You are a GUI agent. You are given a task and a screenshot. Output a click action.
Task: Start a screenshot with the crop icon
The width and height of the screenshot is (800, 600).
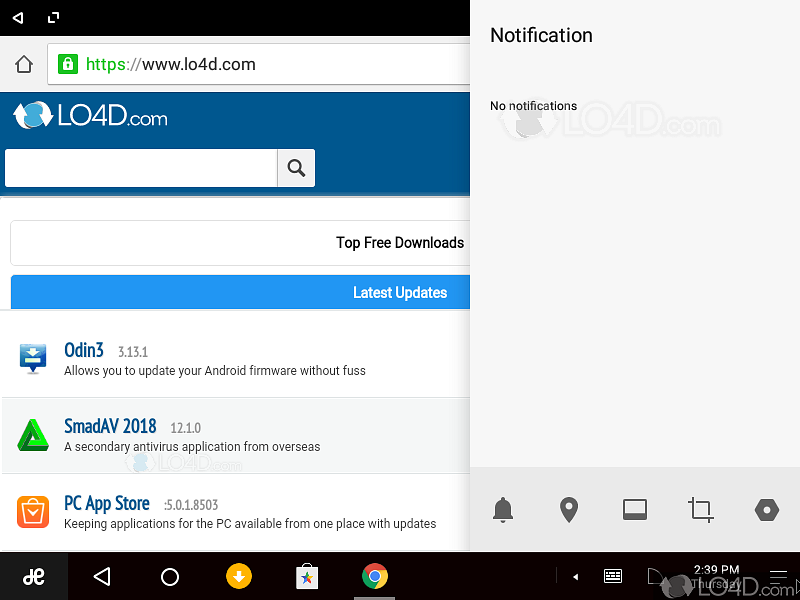point(701,510)
